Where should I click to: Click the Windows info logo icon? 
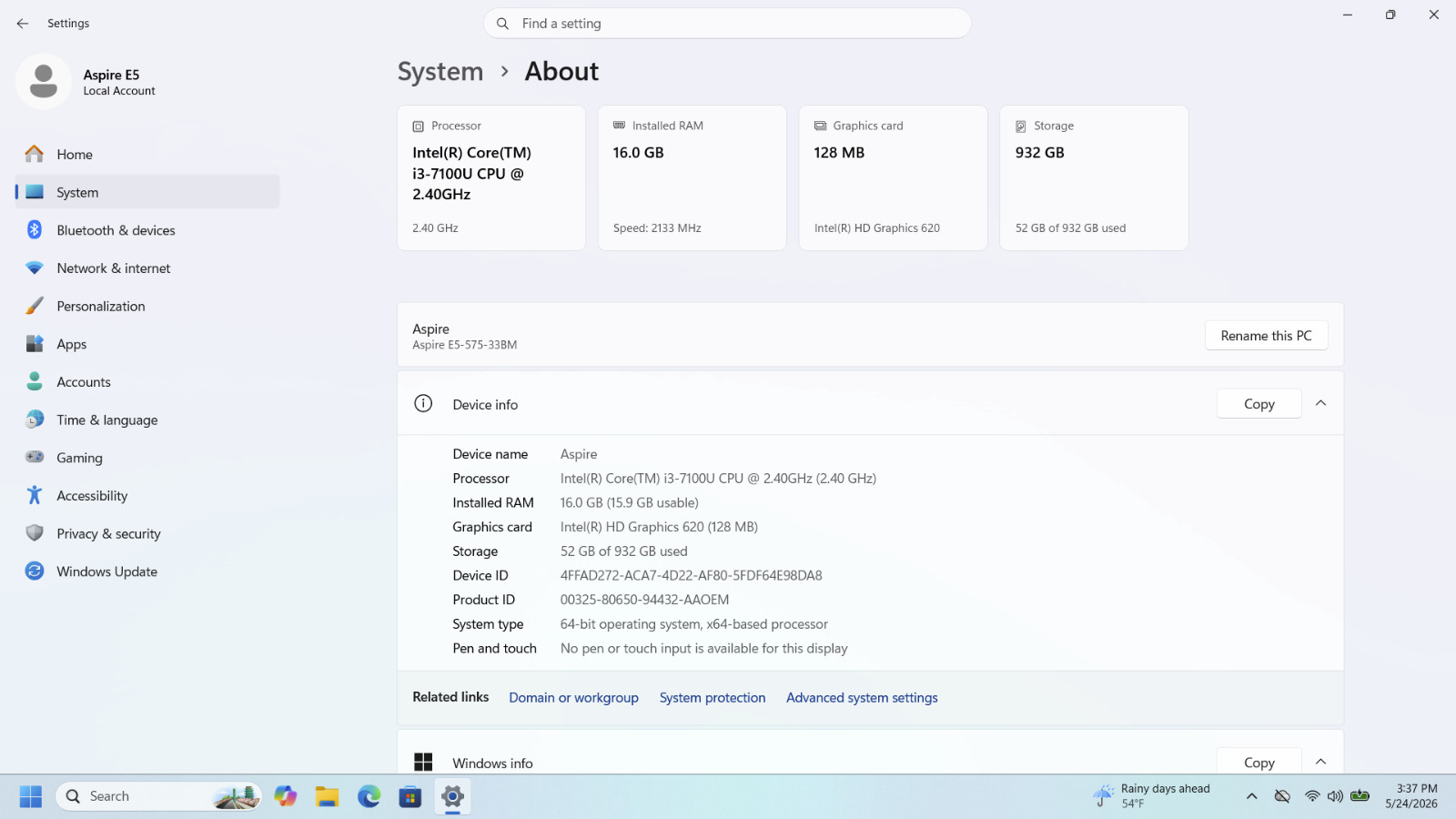point(423,762)
